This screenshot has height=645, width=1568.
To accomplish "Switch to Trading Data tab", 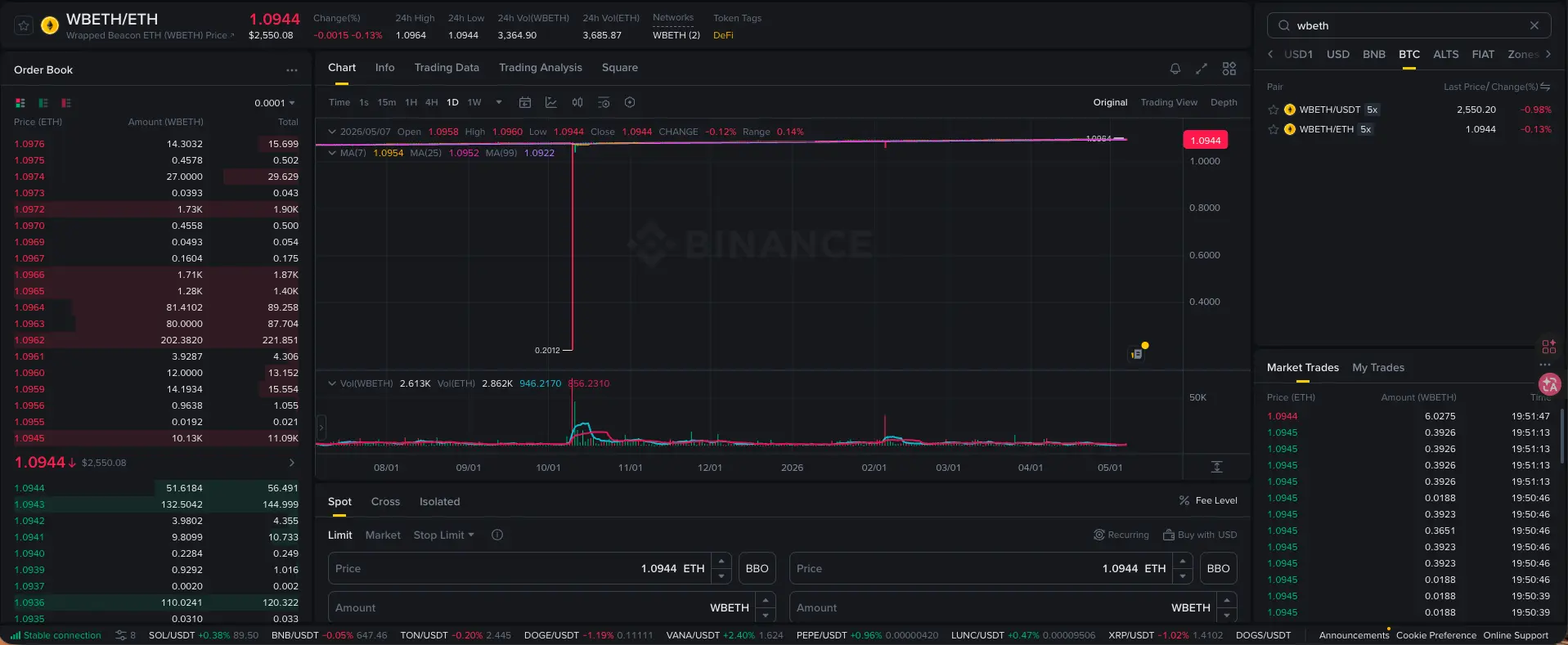I will (447, 68).
